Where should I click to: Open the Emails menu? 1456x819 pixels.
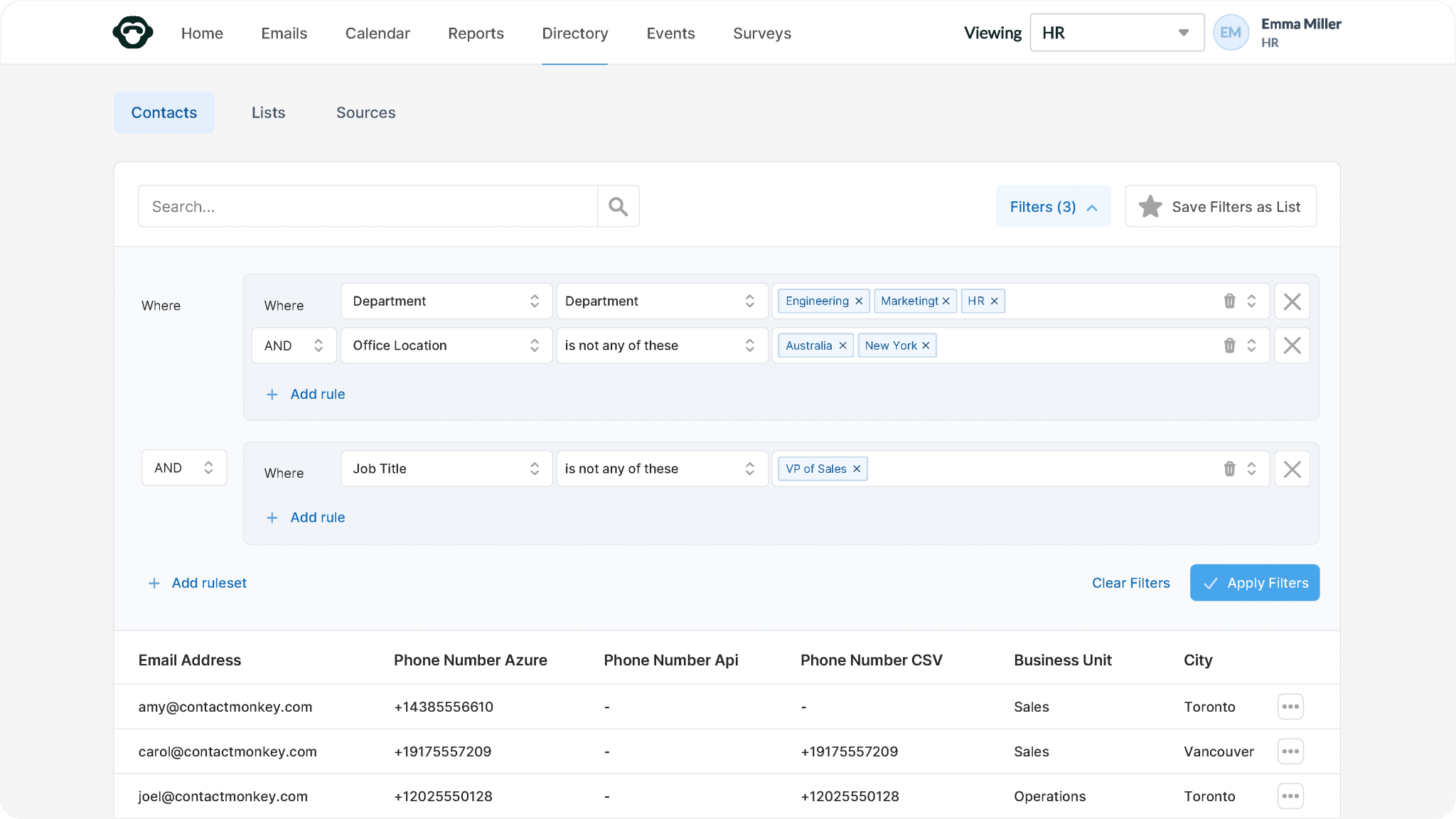[x=284, y=33]
